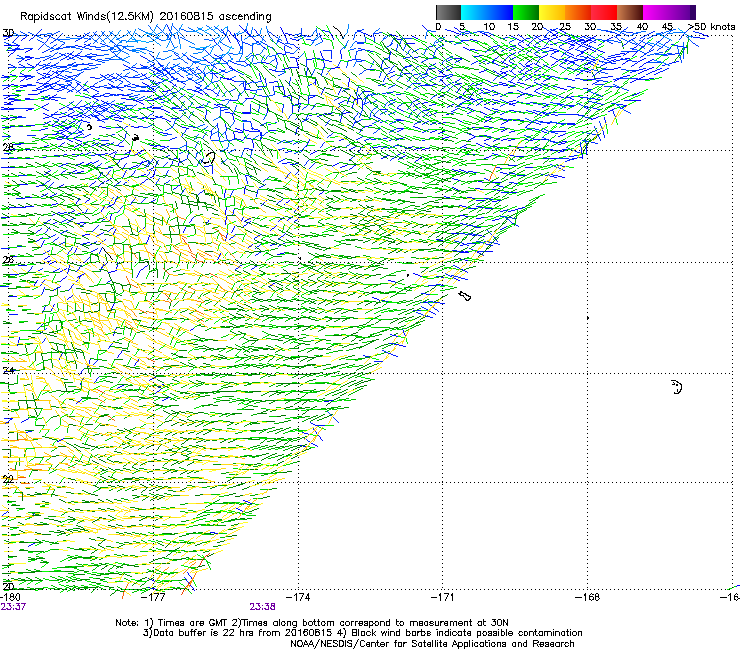Click the orange 25–30 knots legend segment
Screen dimensions: 740x650
578,12
